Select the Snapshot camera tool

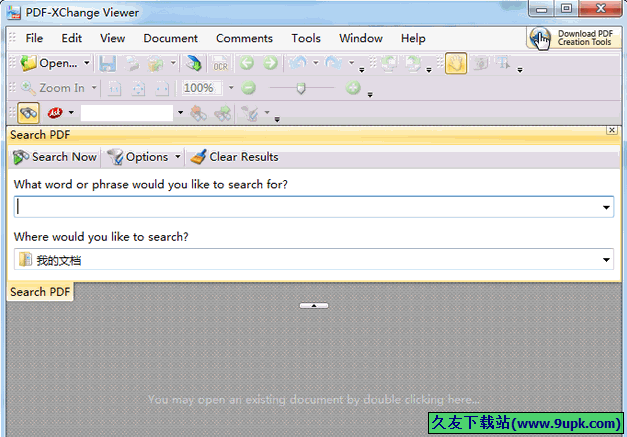(480, 63)
